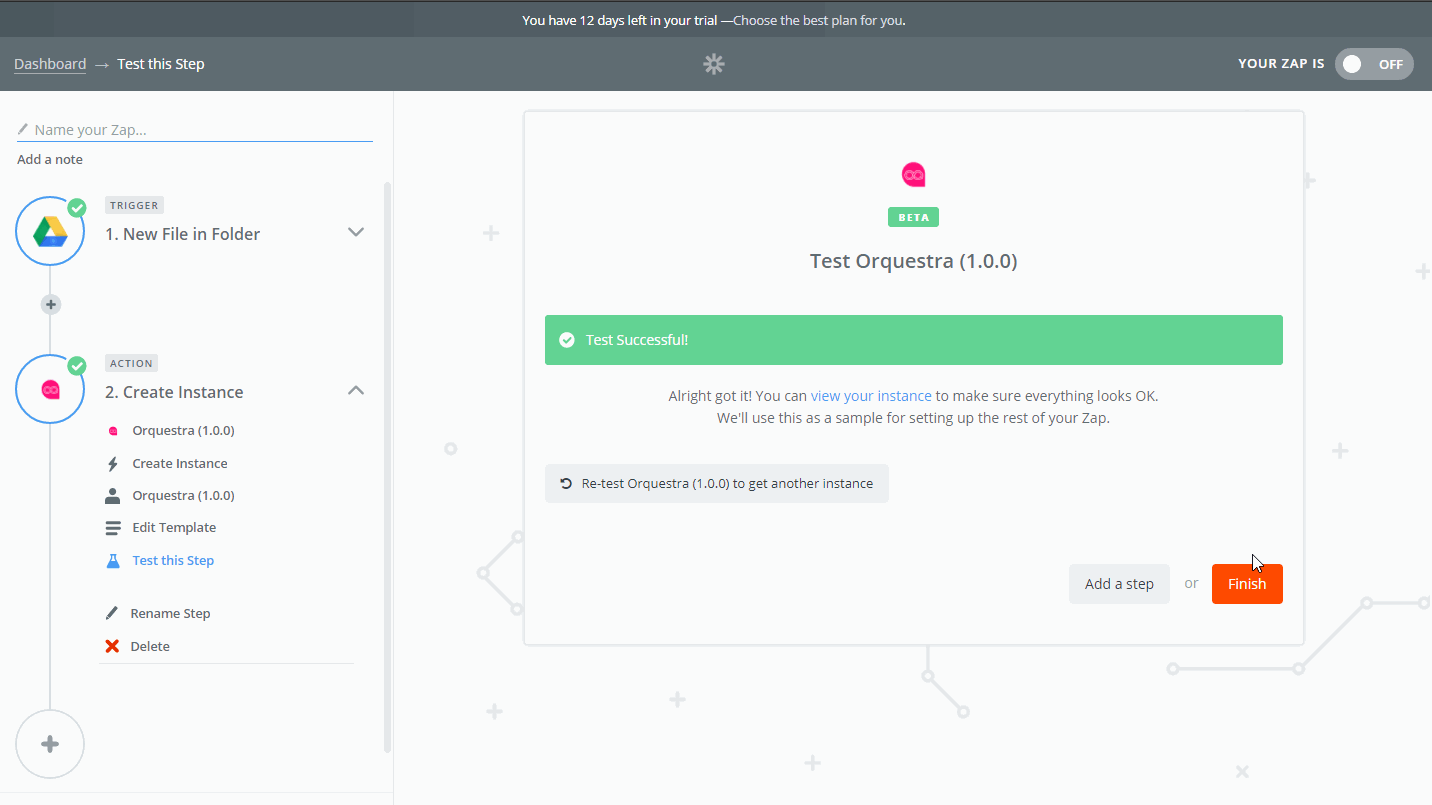Image resolution: width=1432 pixels, height=805 pixels.
Task: Click the 2. Create Instance title
Action: coord(174,392)
